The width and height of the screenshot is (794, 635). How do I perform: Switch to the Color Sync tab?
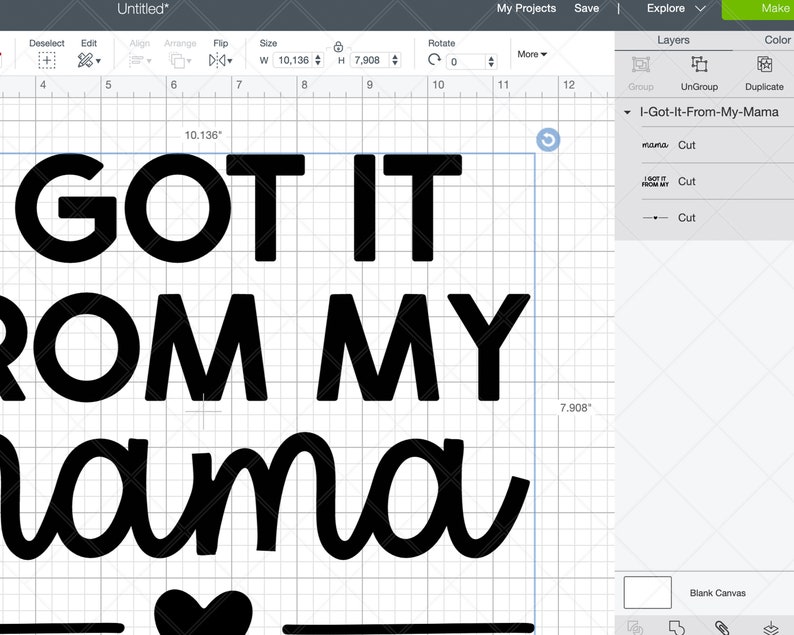[x=777, y=40]
